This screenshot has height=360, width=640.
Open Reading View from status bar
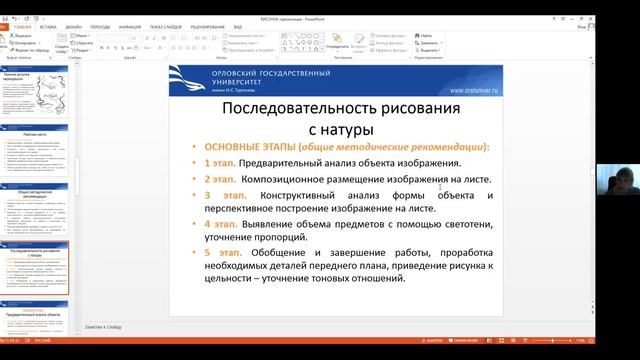tap(513, 340)
